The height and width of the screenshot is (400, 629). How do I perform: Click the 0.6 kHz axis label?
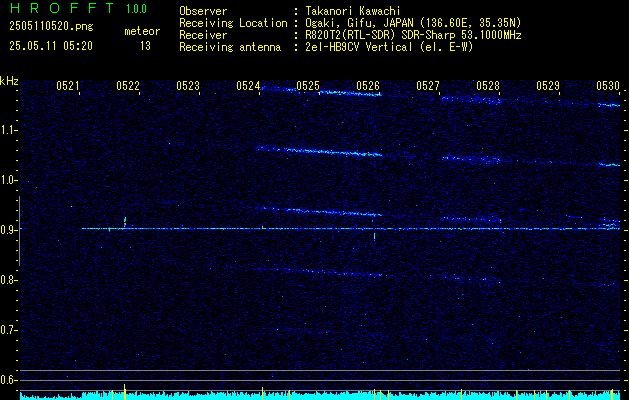point(8,380)
